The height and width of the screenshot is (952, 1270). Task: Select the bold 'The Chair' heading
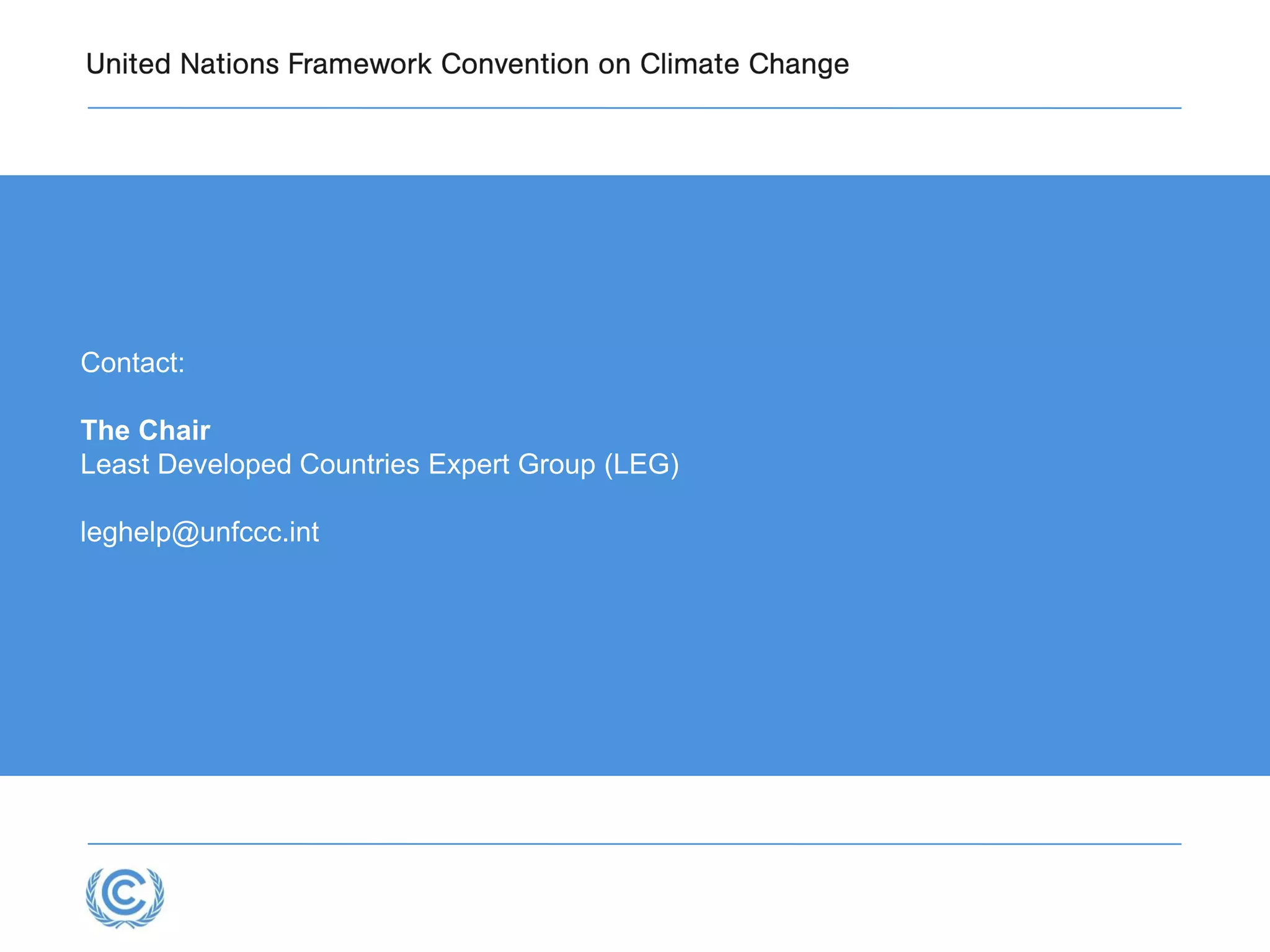(x=145, y=430)
